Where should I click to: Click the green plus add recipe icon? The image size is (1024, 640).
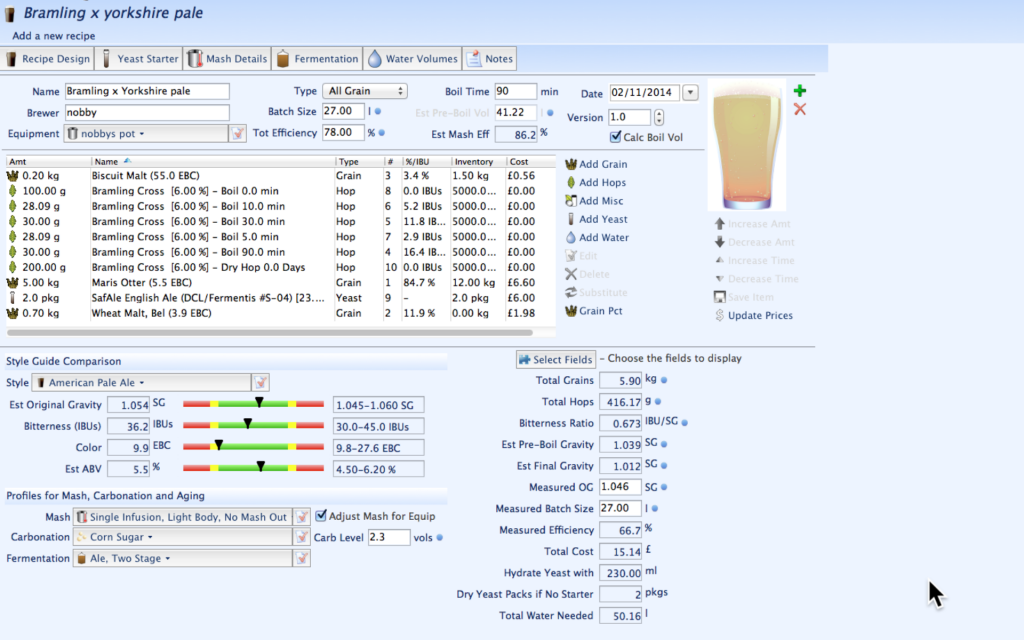[799, 91]
